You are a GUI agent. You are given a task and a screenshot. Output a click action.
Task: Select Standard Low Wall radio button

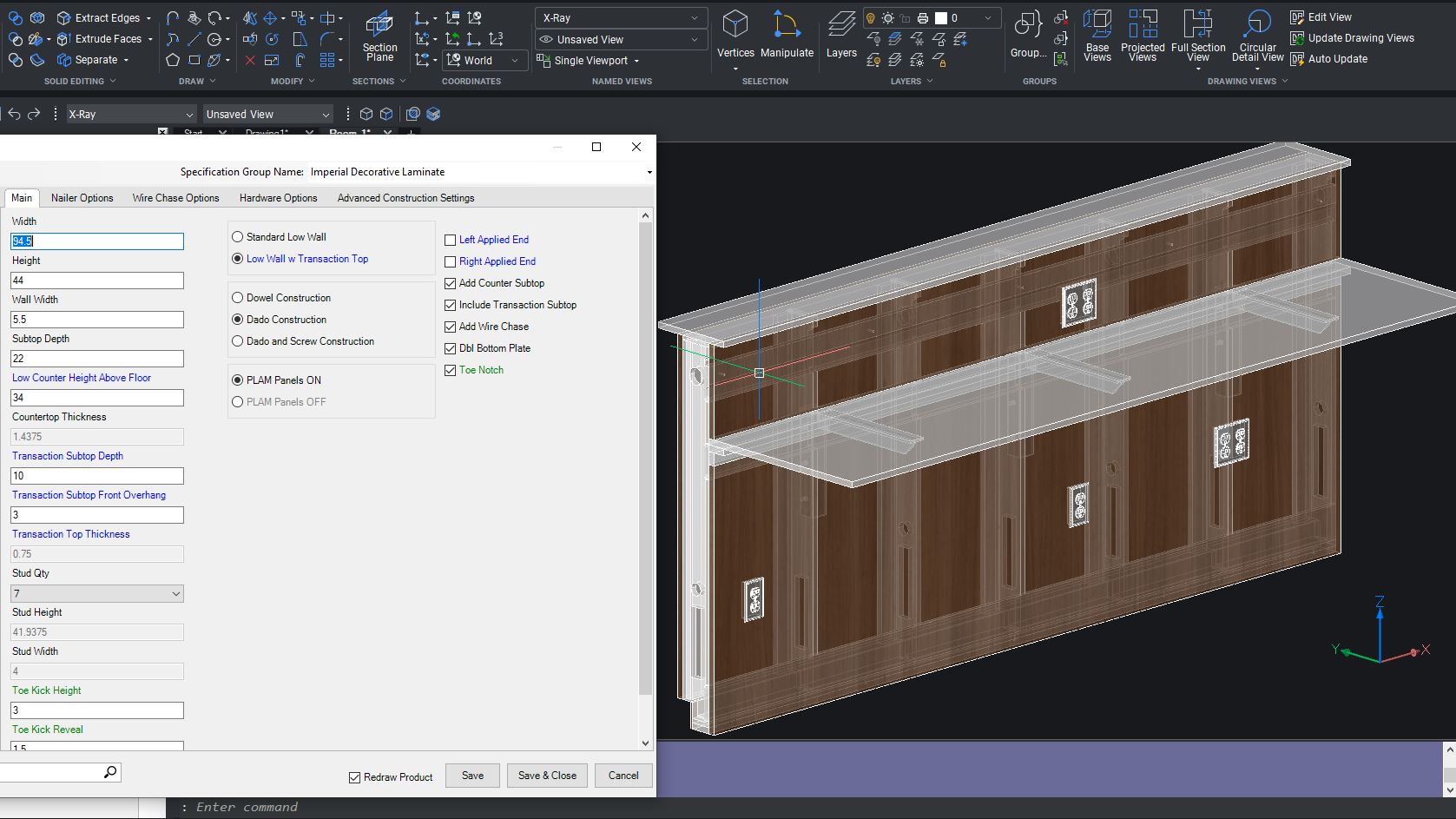[x=238, y=237]
